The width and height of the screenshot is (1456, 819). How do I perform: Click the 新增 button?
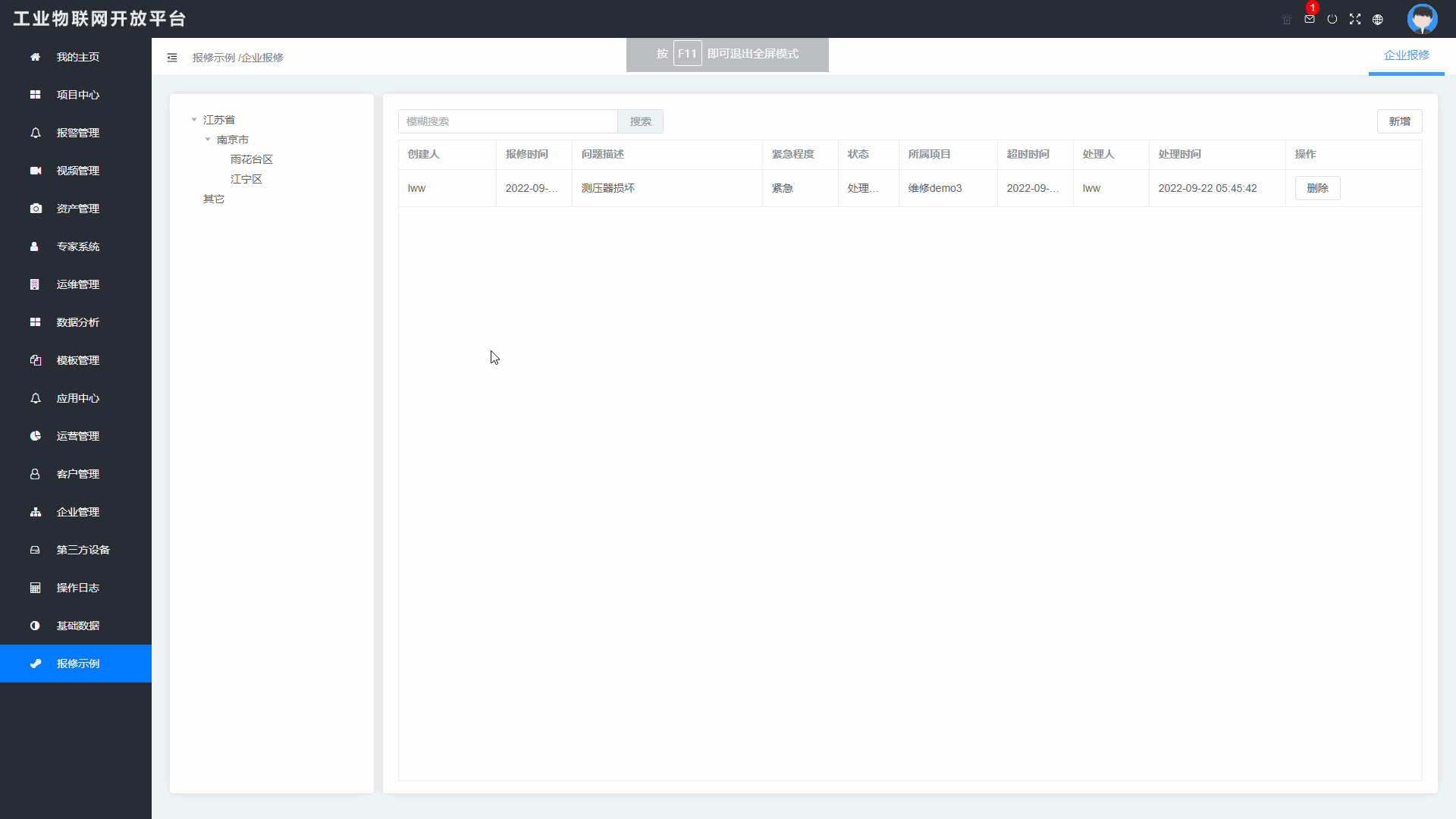pyautogui.click(x=1399, y=121)
